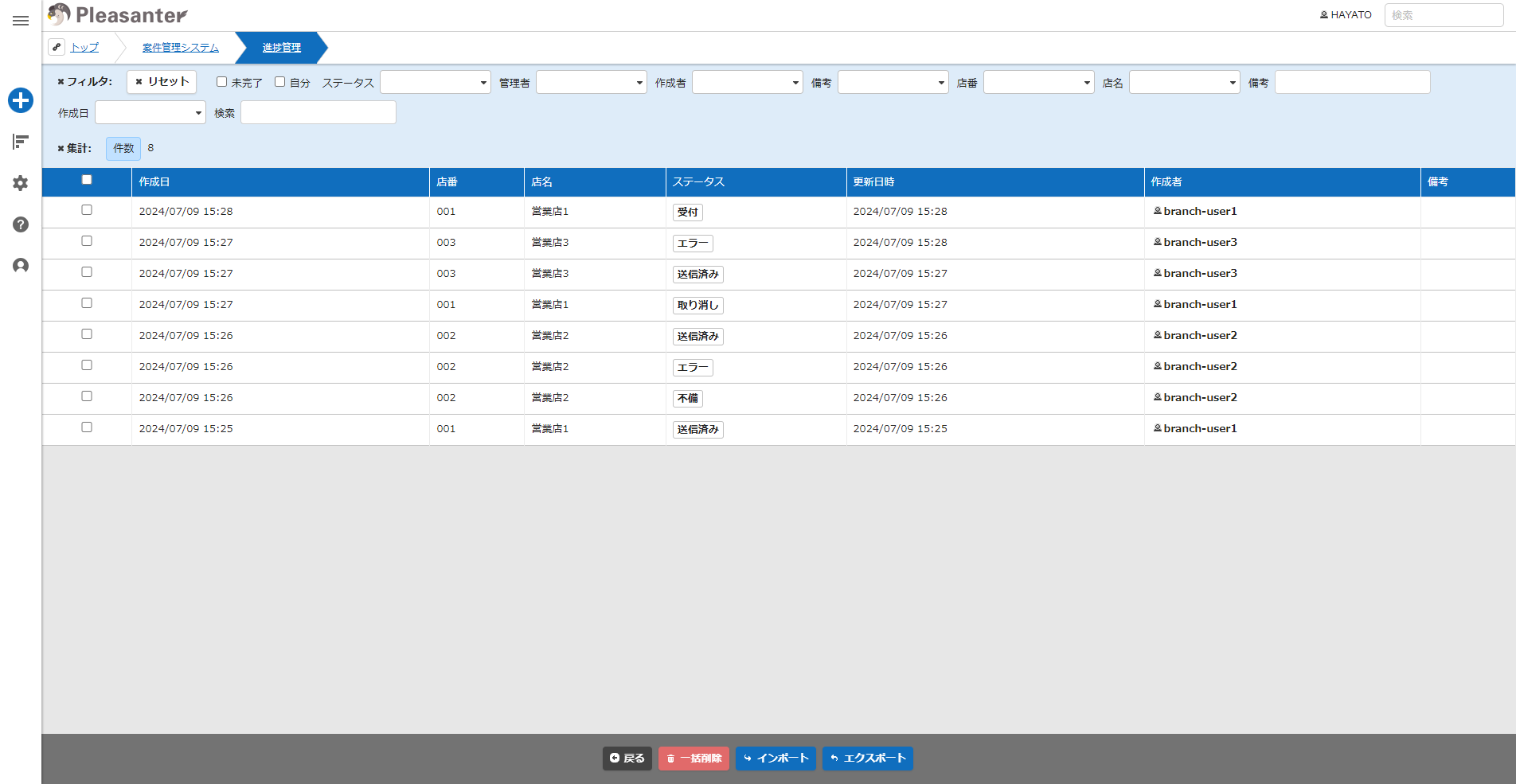Sort by the 更新日時 column header
The image size is (1516, 784).
pyautogui.click(x=874, y=182)
